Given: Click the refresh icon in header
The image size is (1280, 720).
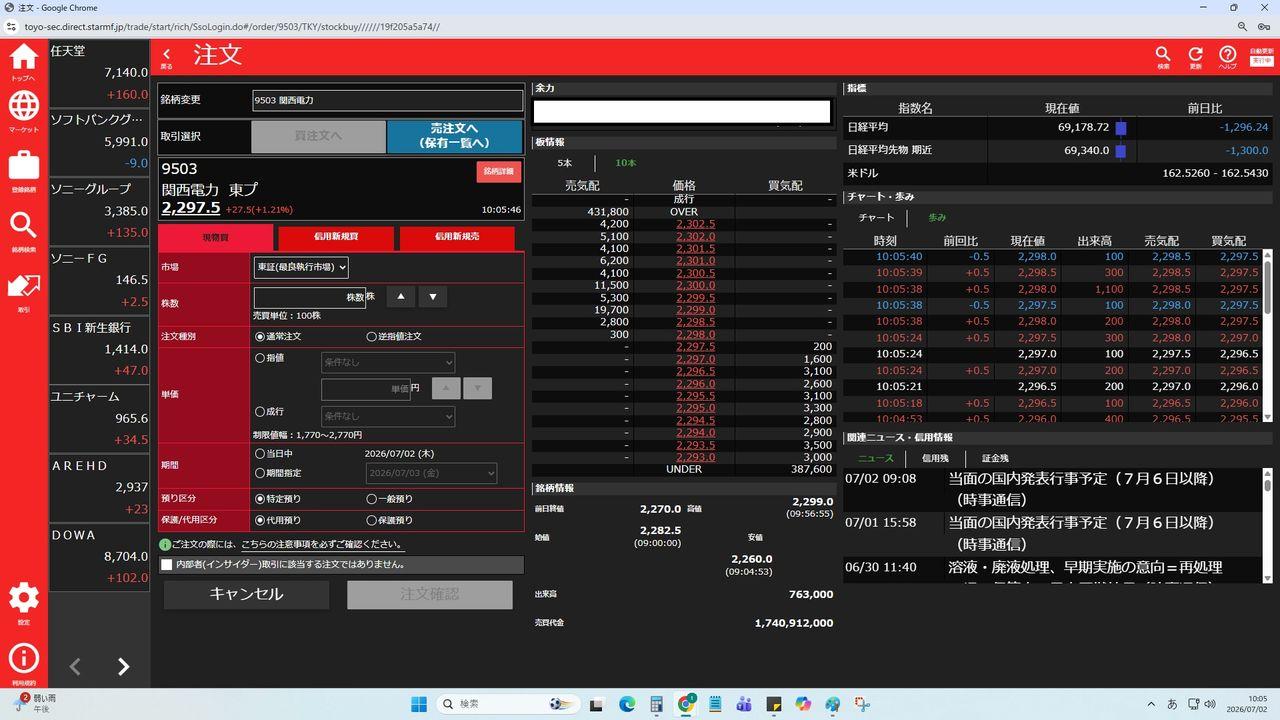Looking at the screenshot, I should coord(1195,58).
